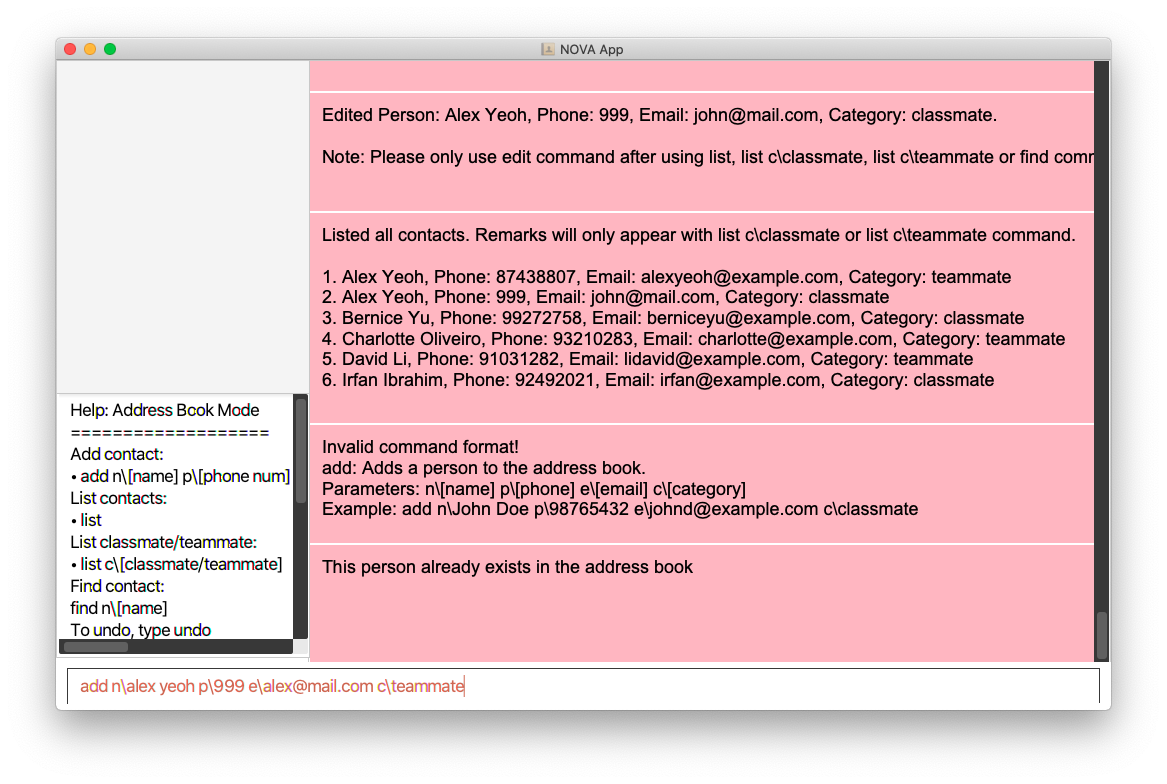
Task: Click the 'Help: Address Book Mode' heading
Action: [x=164, y=410]
